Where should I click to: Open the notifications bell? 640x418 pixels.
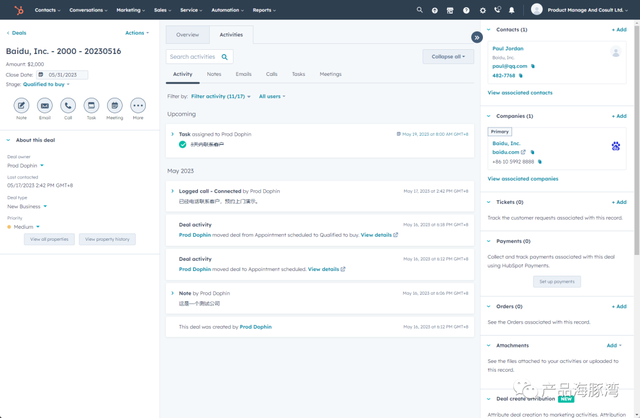pyautogui.click(x=511, y=10)
